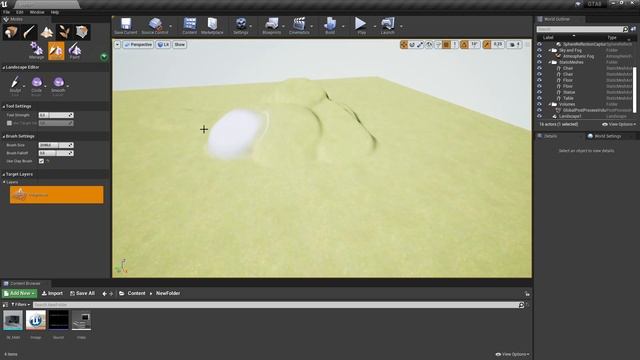Screen dimensions: 640x360
Task: Open the Perspective view dropdown
Action: pos(138,44)
